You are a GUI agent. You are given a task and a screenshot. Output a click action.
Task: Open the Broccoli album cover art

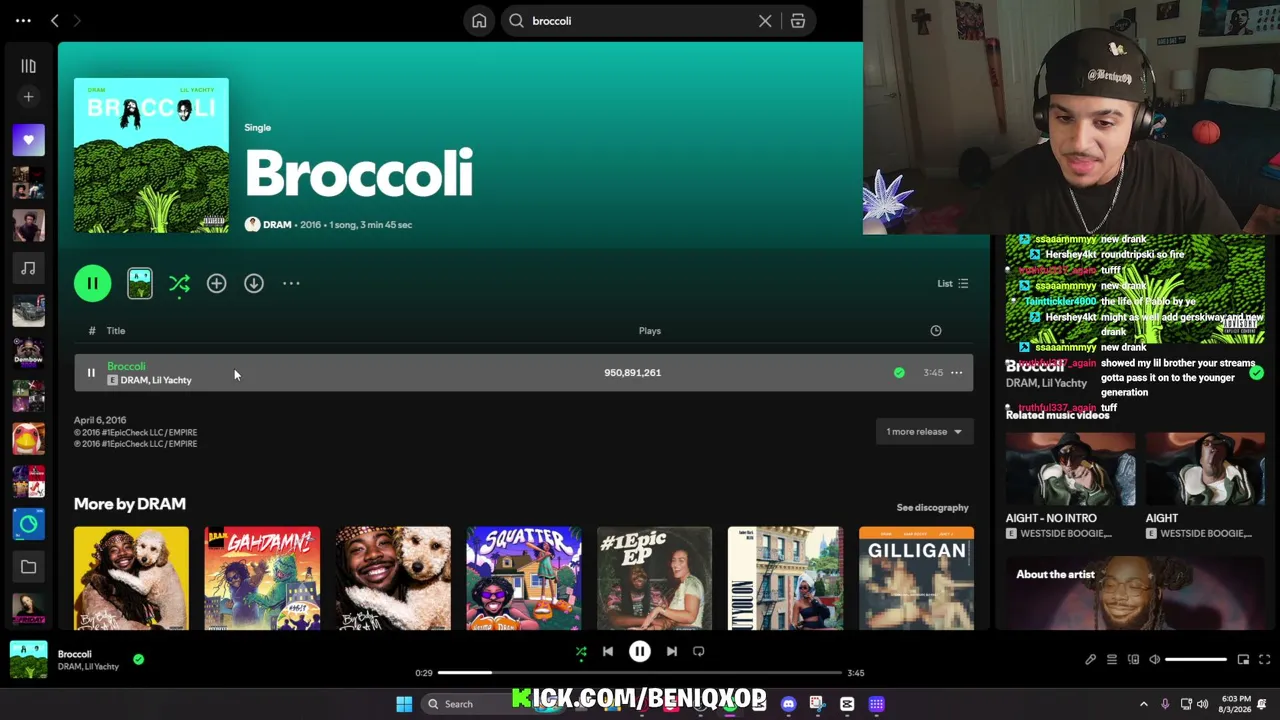(151, 156)
